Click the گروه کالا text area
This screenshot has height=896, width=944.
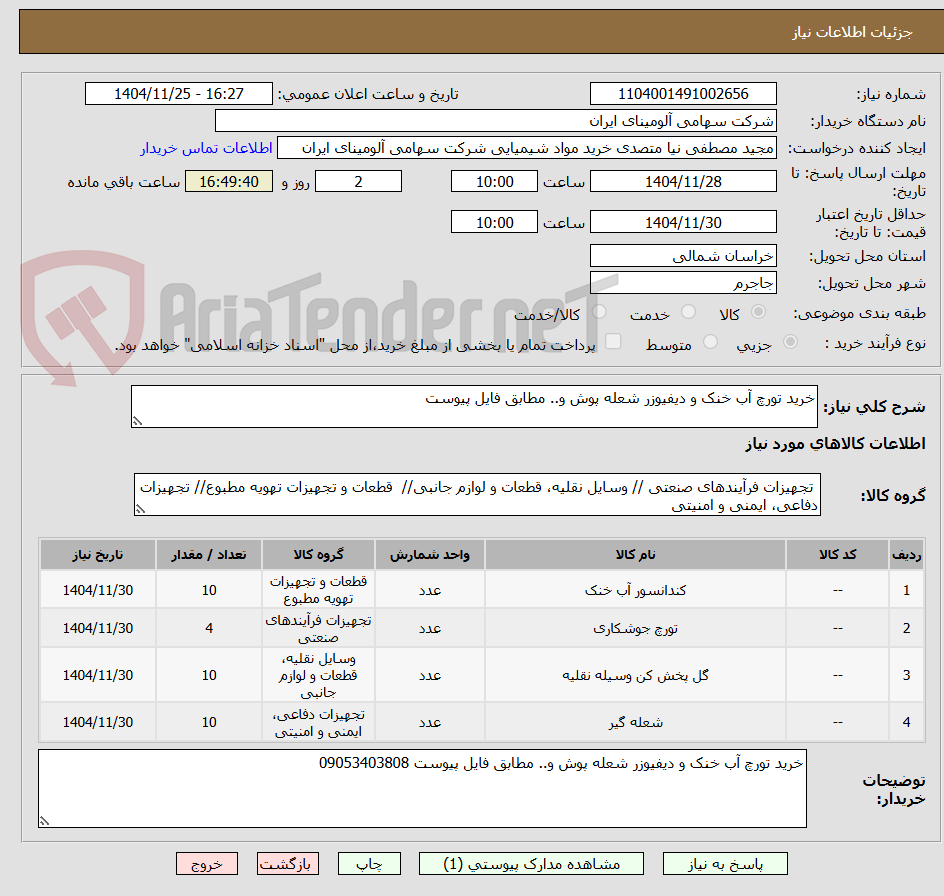(x=477, y=494)
